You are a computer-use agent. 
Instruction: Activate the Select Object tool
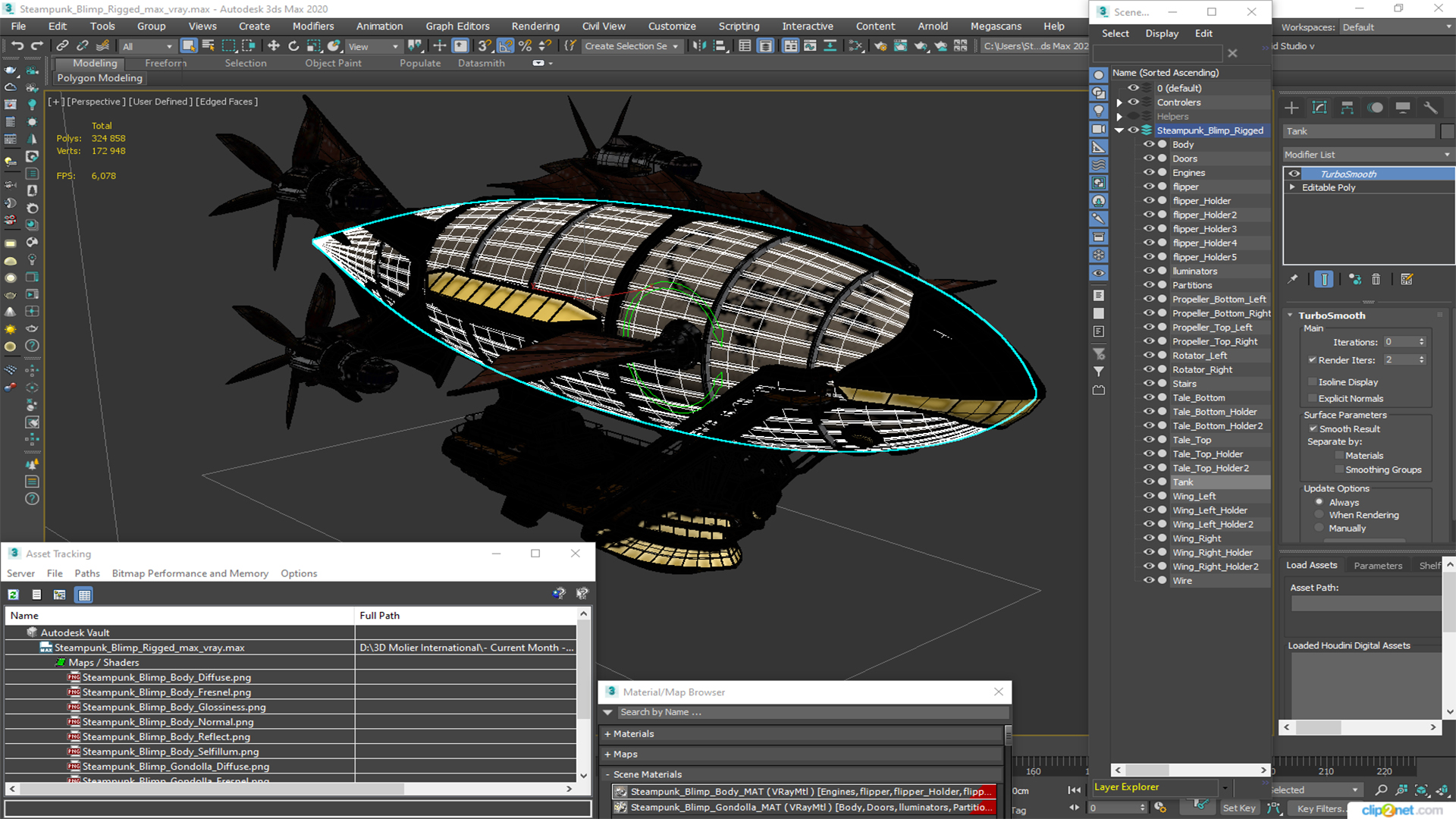pos(188,46)
